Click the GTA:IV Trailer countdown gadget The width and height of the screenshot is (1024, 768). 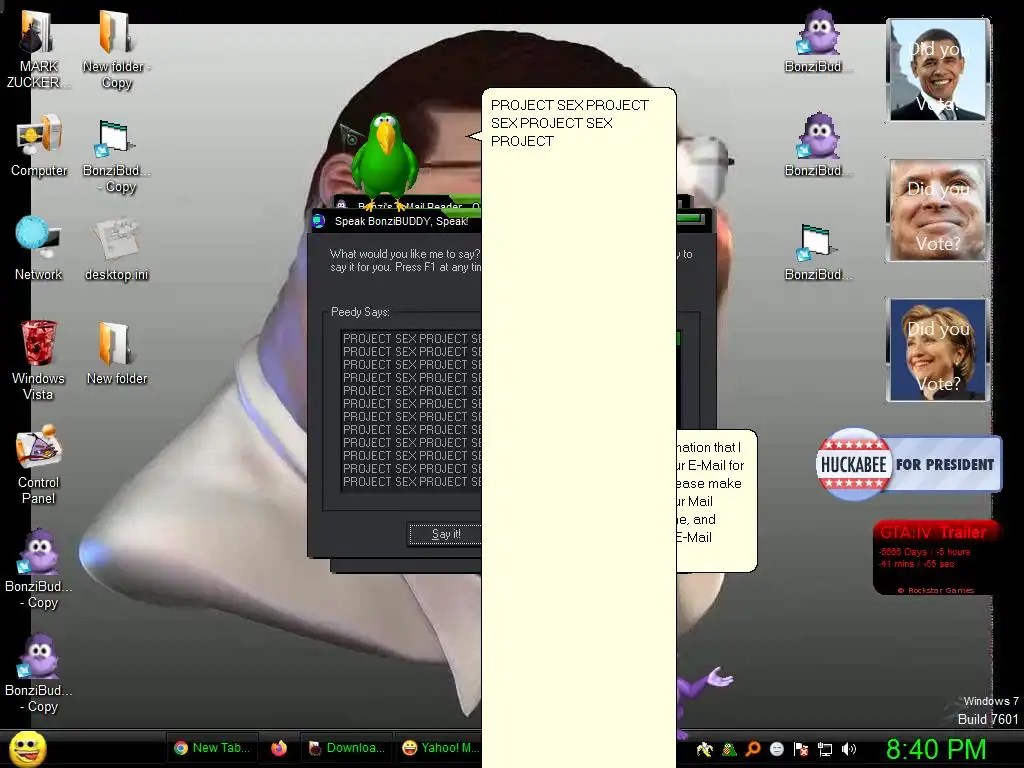click(935, 558)
